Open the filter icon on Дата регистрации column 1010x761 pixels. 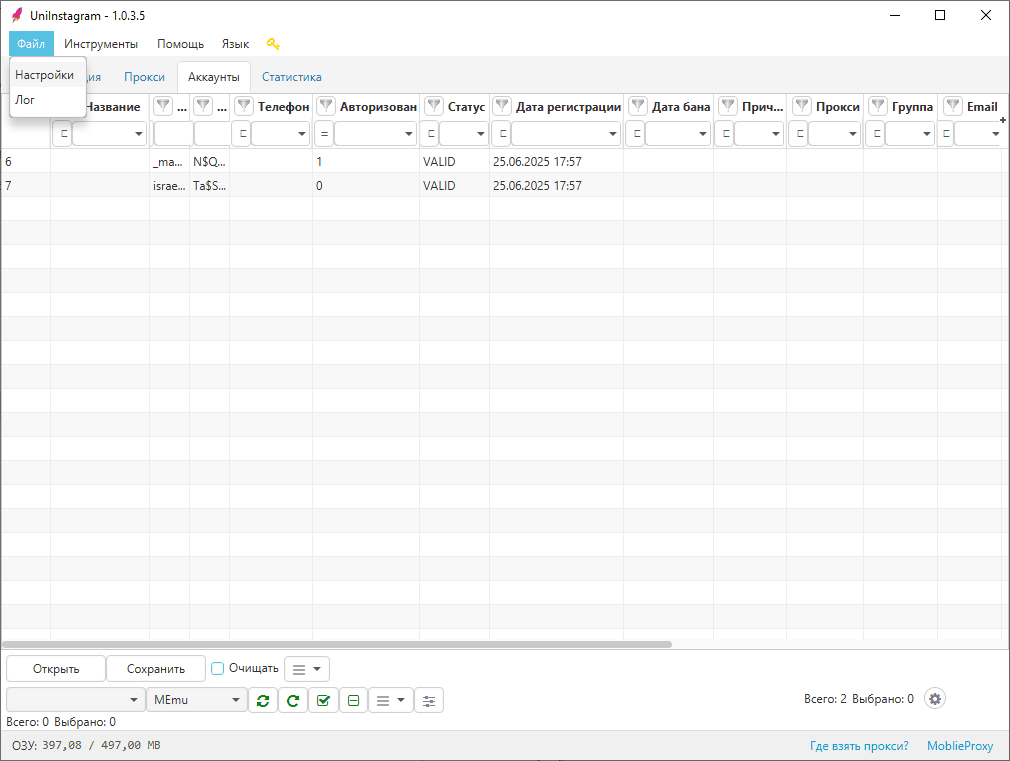[502, 106]
